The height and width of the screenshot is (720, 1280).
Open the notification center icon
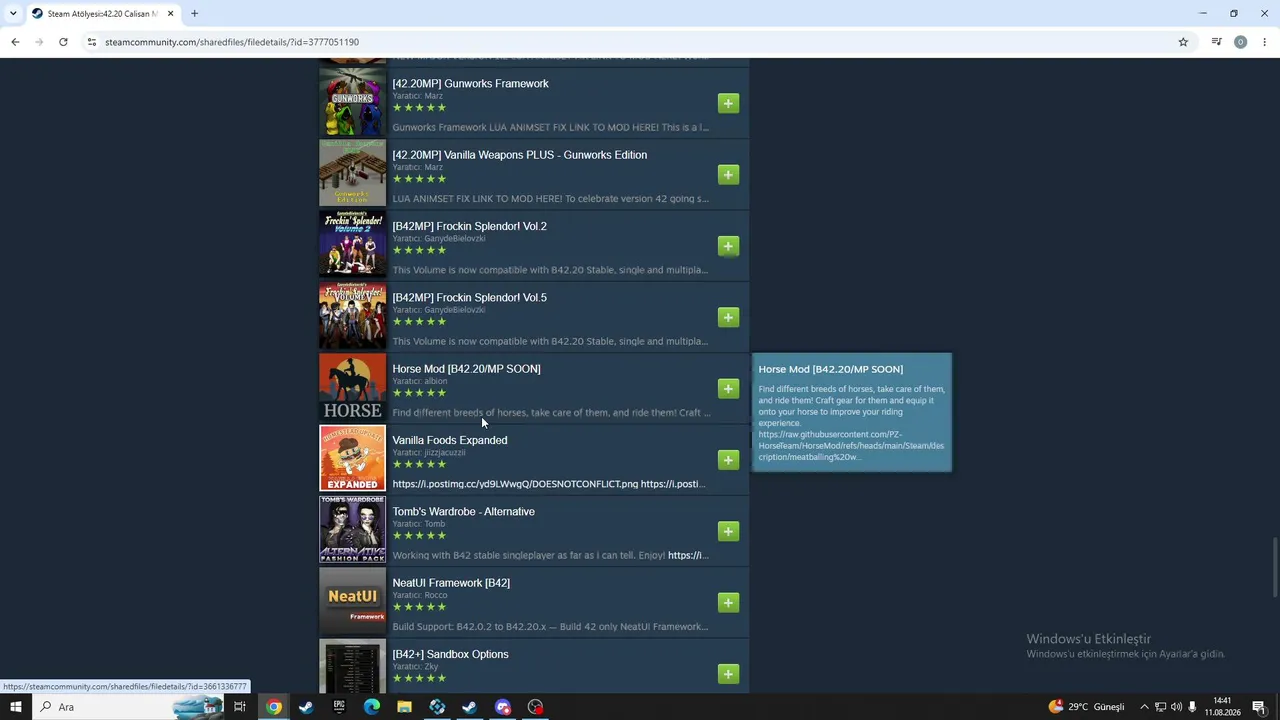1259,707
